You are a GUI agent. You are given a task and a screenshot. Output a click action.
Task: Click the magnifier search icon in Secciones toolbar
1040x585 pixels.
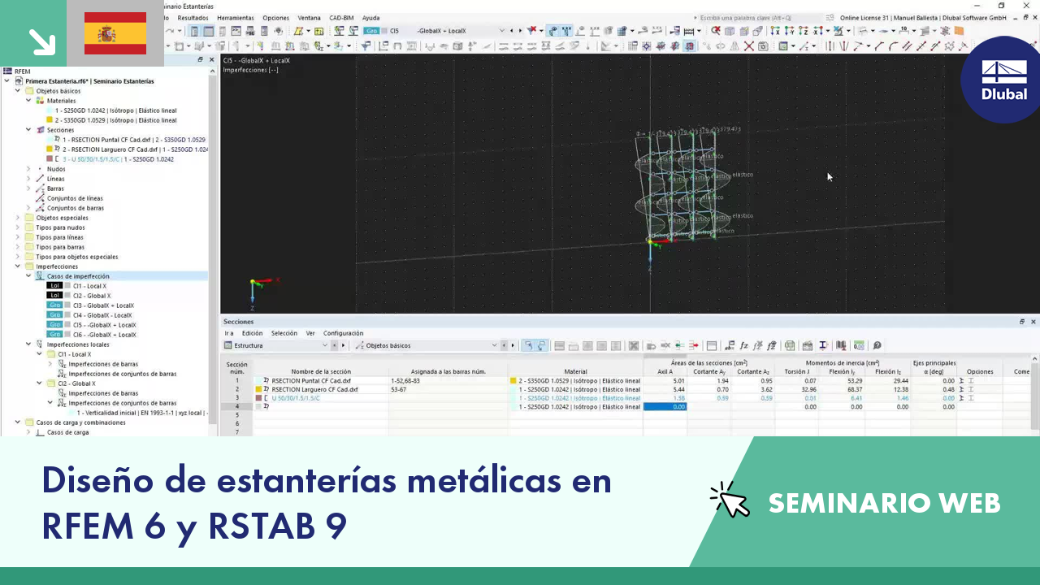click(x=877, y=346)
